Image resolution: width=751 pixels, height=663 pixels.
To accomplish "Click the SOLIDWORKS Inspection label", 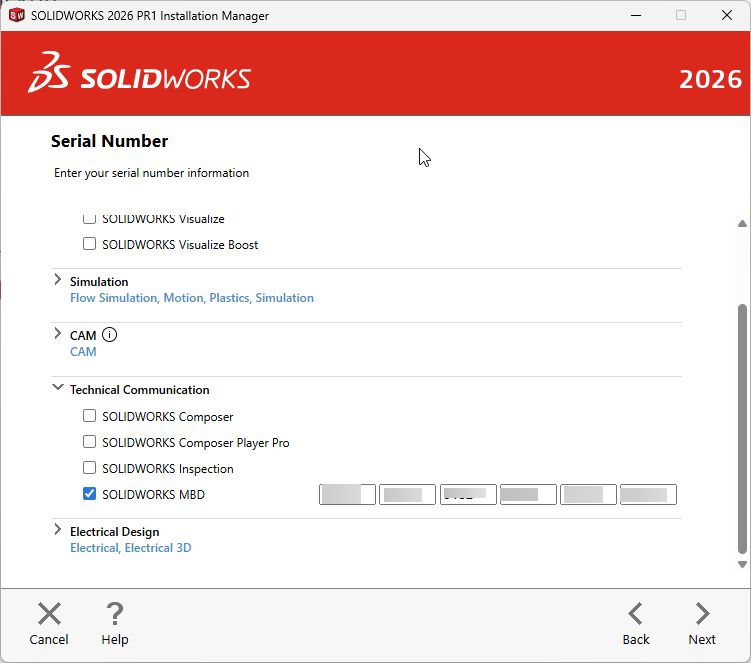I will (x=168, y=469).
